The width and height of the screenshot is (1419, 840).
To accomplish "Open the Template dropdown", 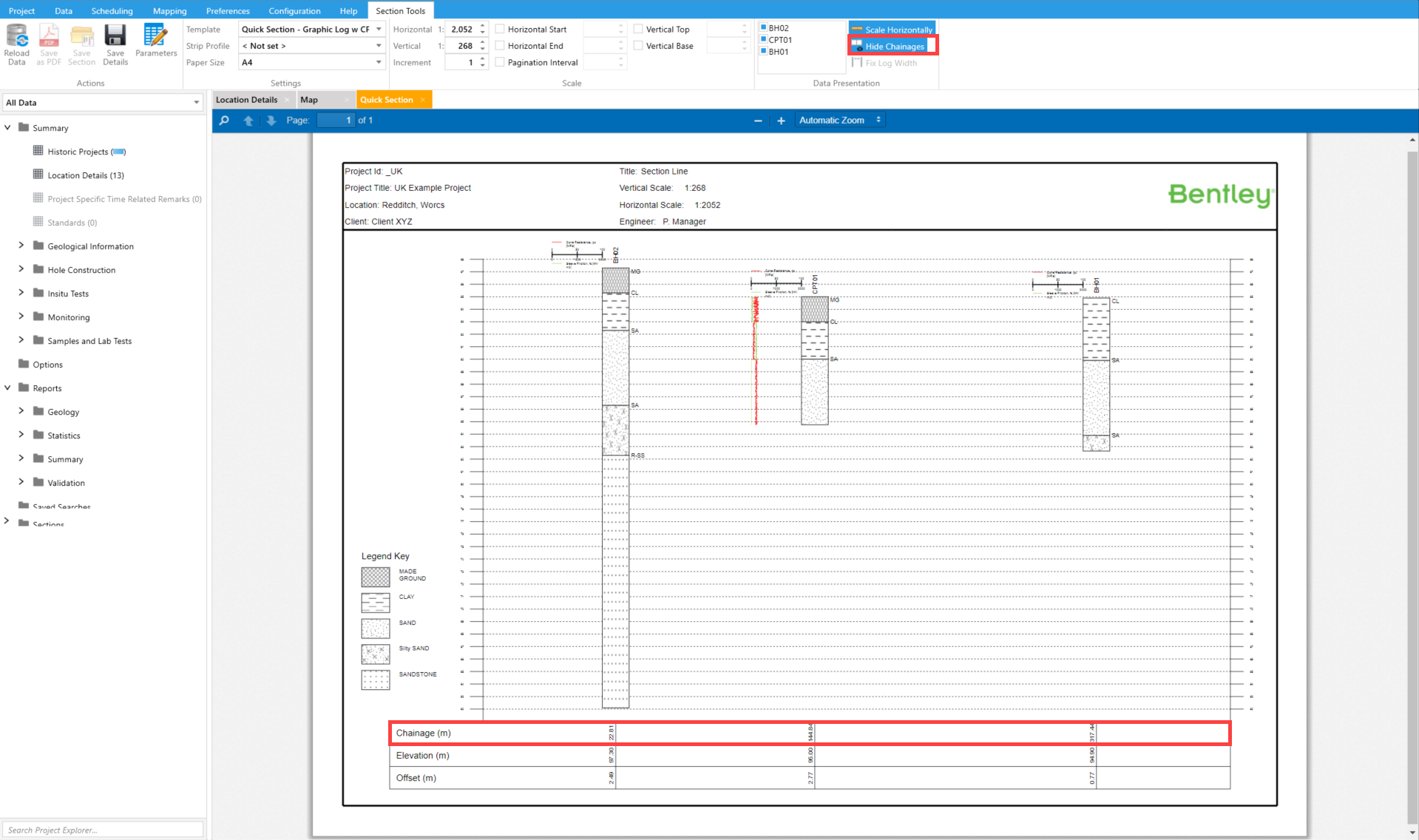I will (379, 29).
